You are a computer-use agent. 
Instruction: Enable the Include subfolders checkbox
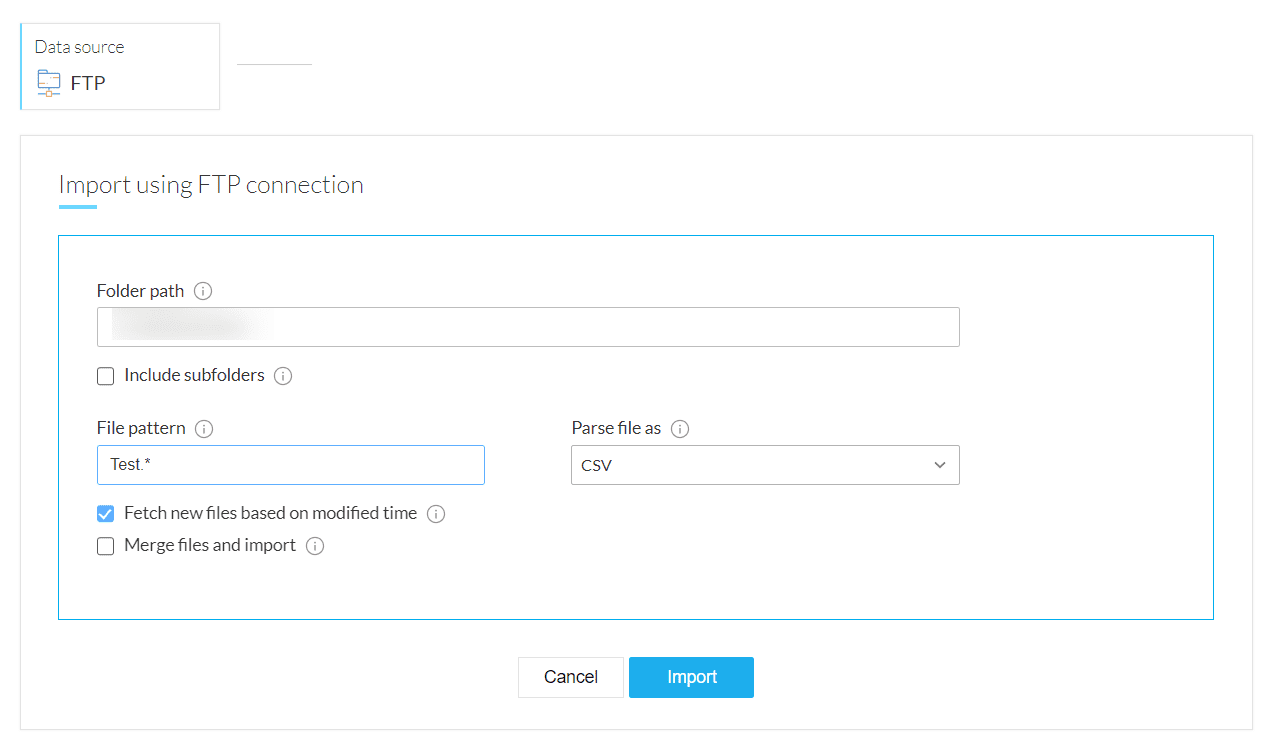pyautogui.click(x=105, y=376)
